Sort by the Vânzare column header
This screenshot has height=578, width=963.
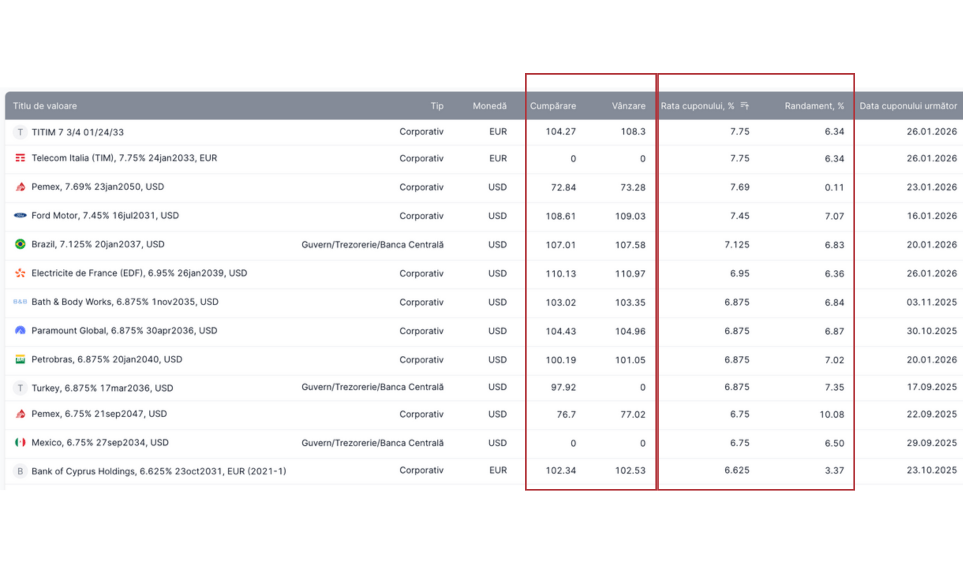tap(628, 106)
